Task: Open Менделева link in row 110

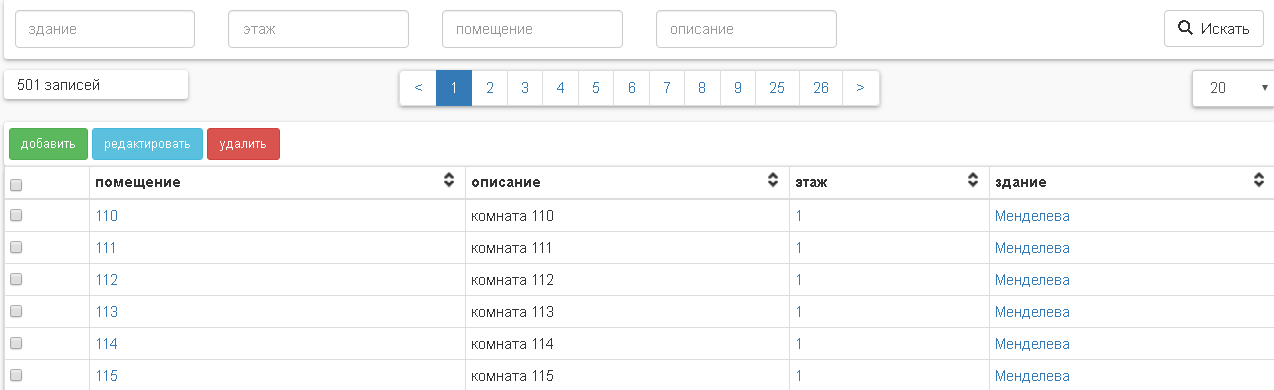Action: [1032, 216]
